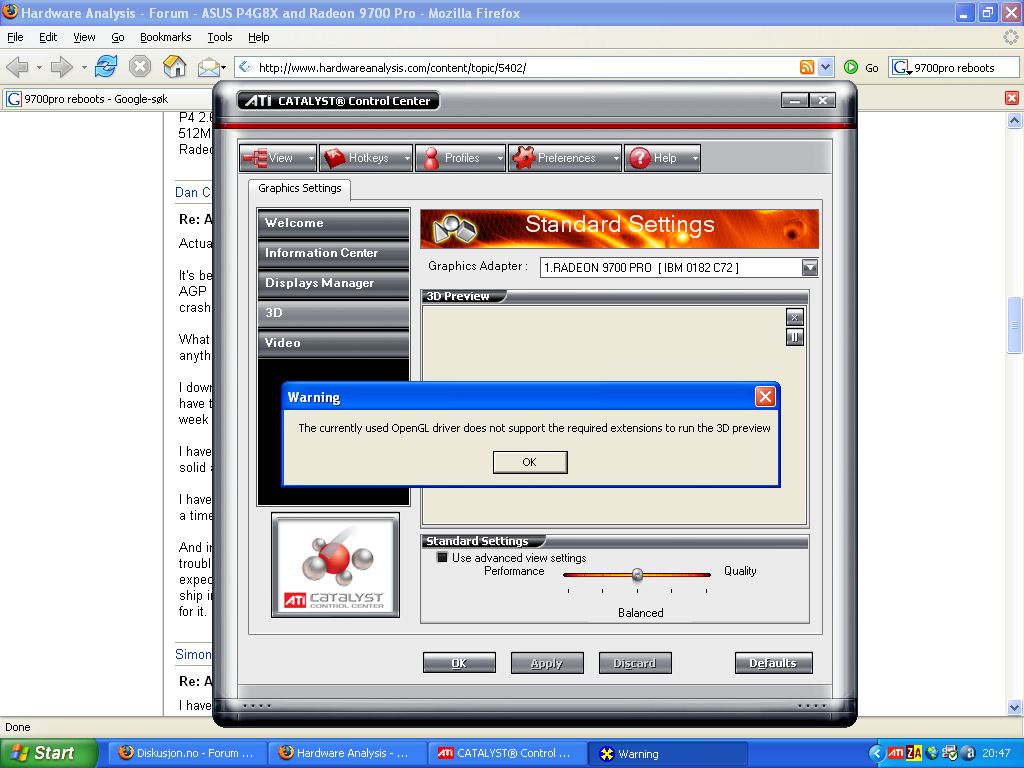Viewport: 1024px width, 768px height.
Task: Click the green Go button icon
Action: [x=851, y=67]
